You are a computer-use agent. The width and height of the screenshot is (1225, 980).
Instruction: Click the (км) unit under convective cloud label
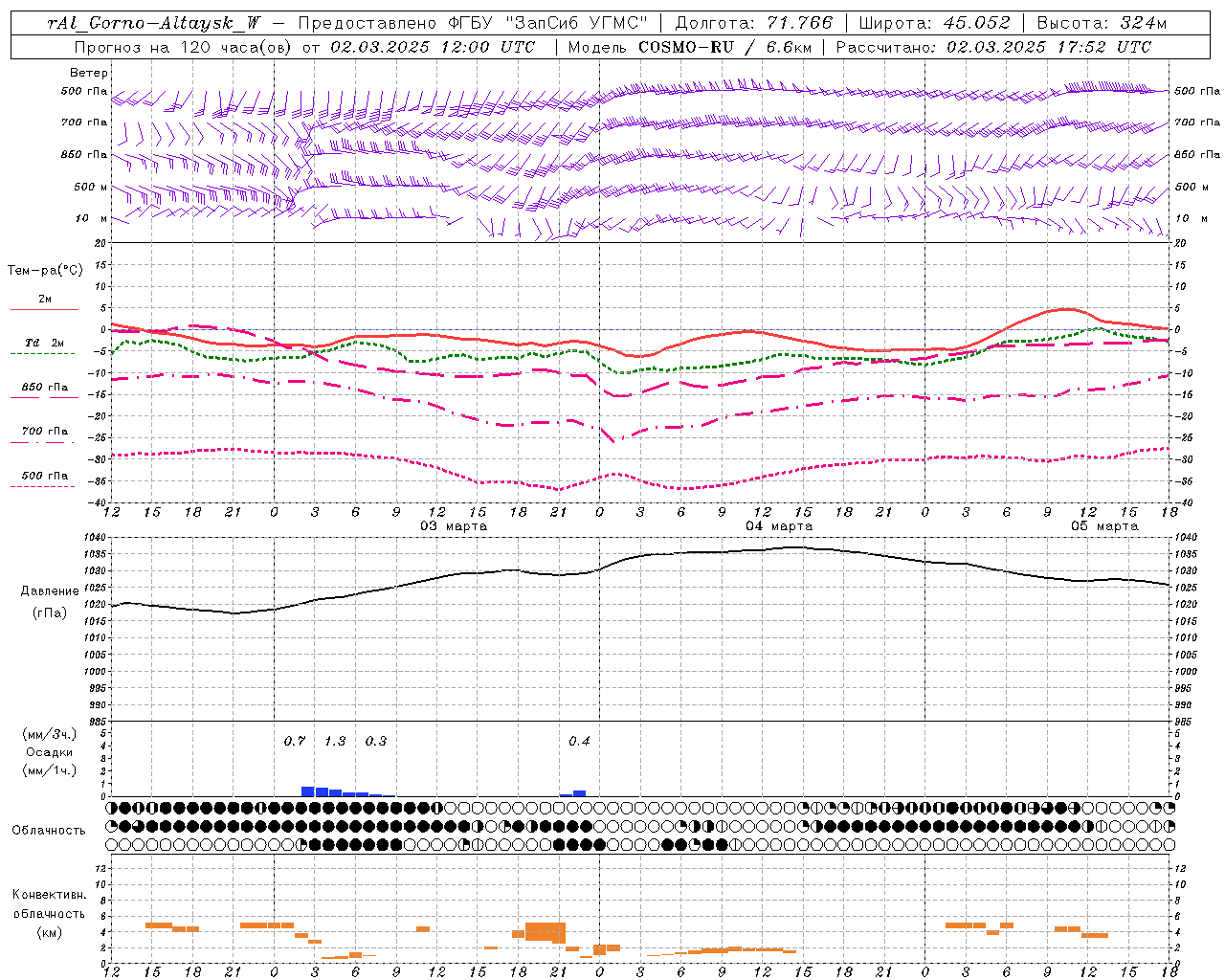coord(49,932)
